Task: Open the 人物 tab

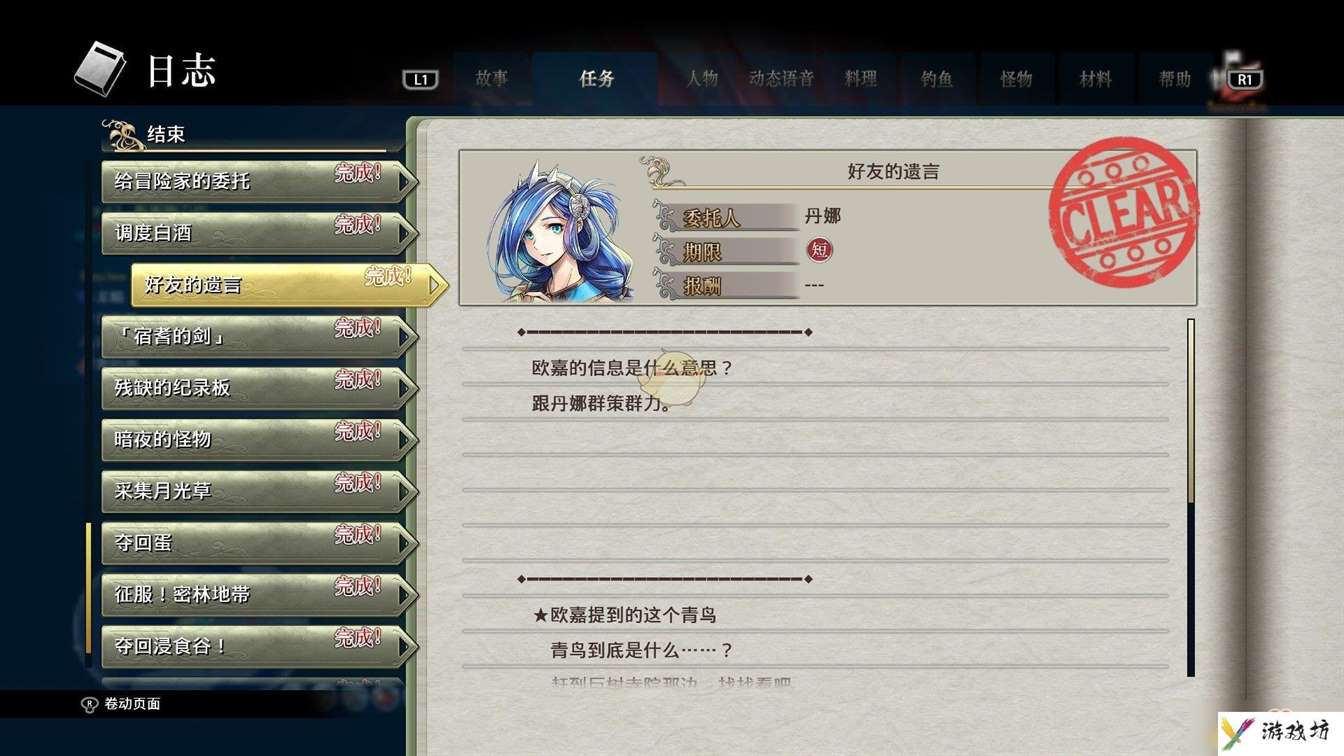Action: pos(702,79)
